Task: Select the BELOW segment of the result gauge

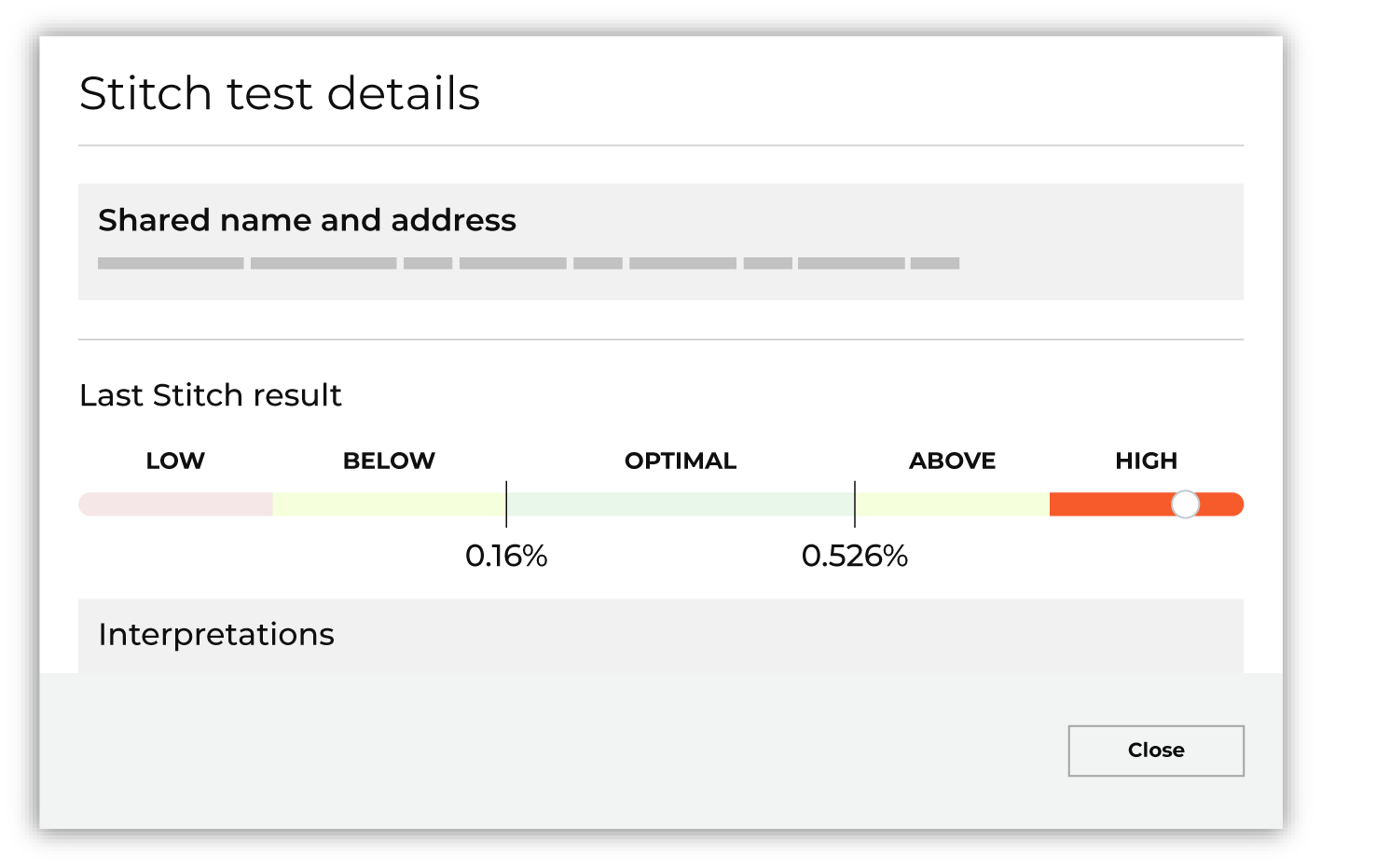Action: (x=389, y=504)
